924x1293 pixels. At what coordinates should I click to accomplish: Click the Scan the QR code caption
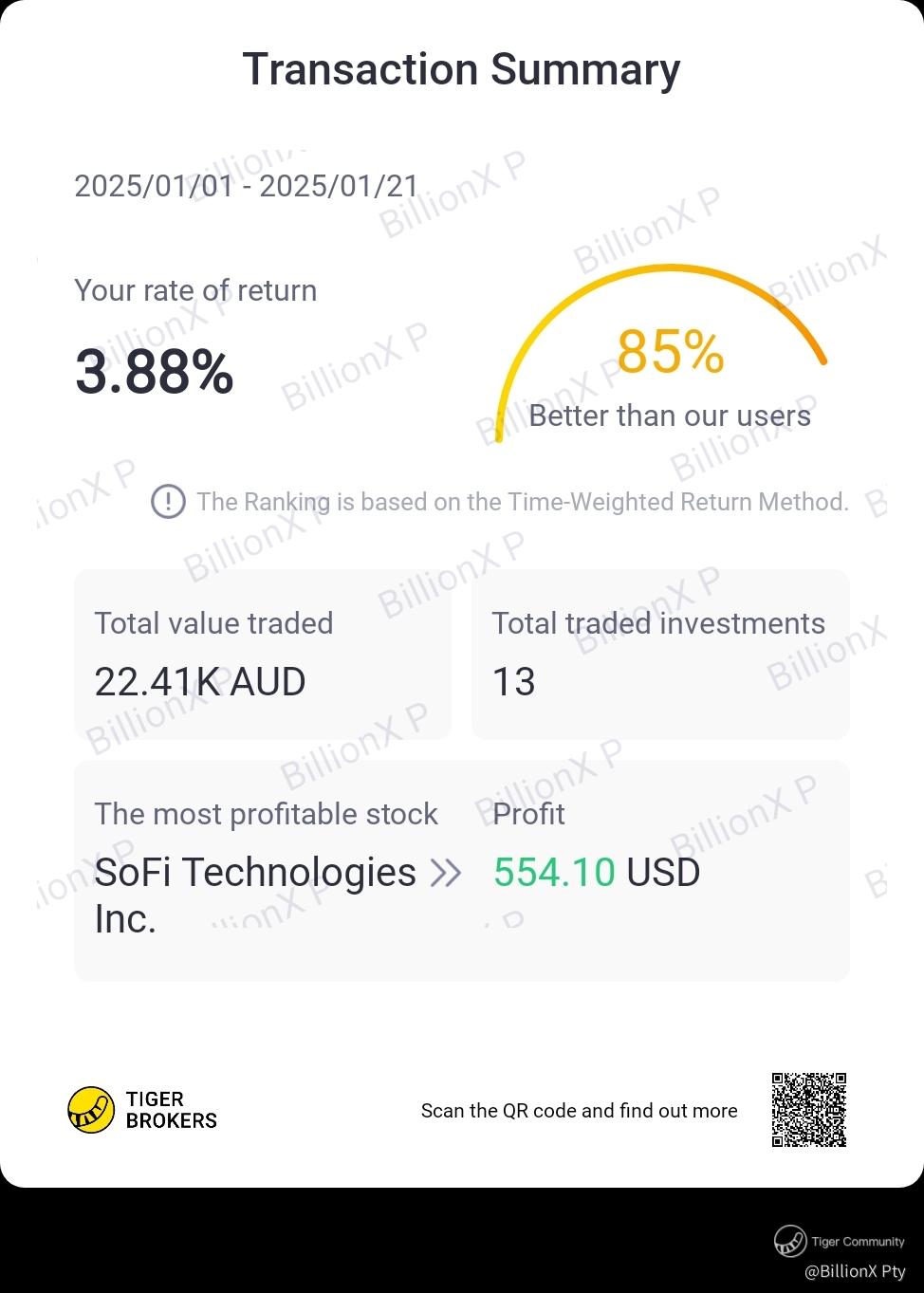pyautogui.click(x=579, y=1111)
